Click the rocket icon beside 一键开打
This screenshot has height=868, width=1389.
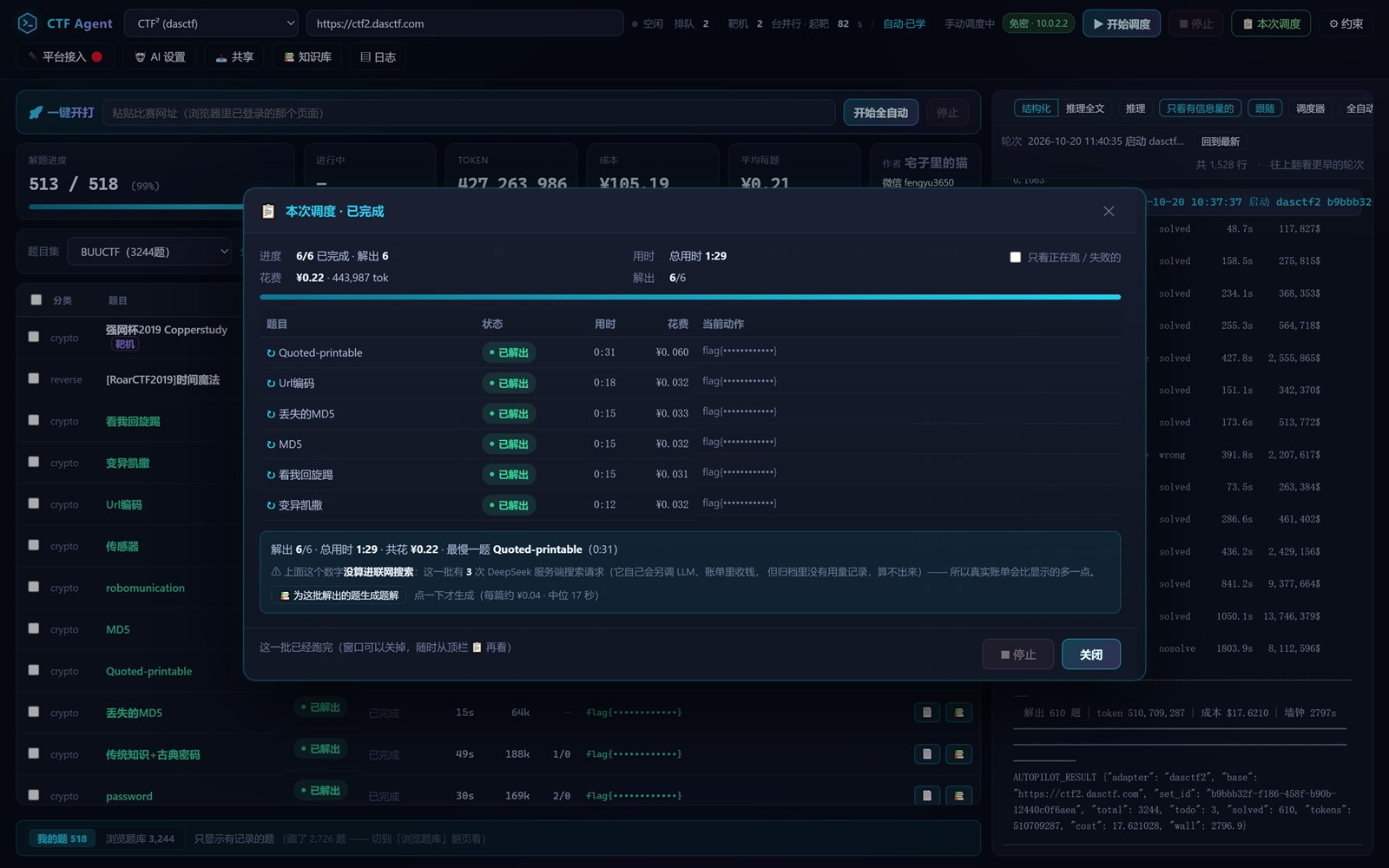tap(36, 113)
